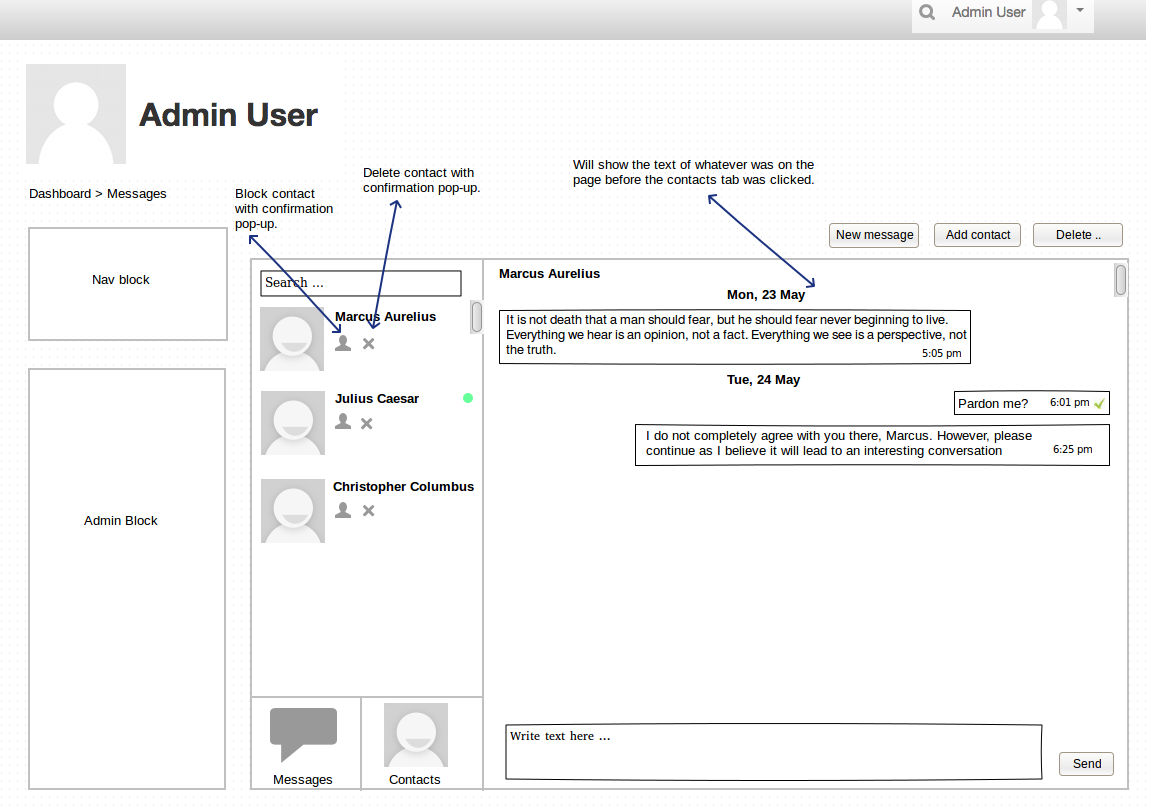The image size is (1151, 810).
Task: Click the Mon, 23 May date header
Action: [766, 294]
